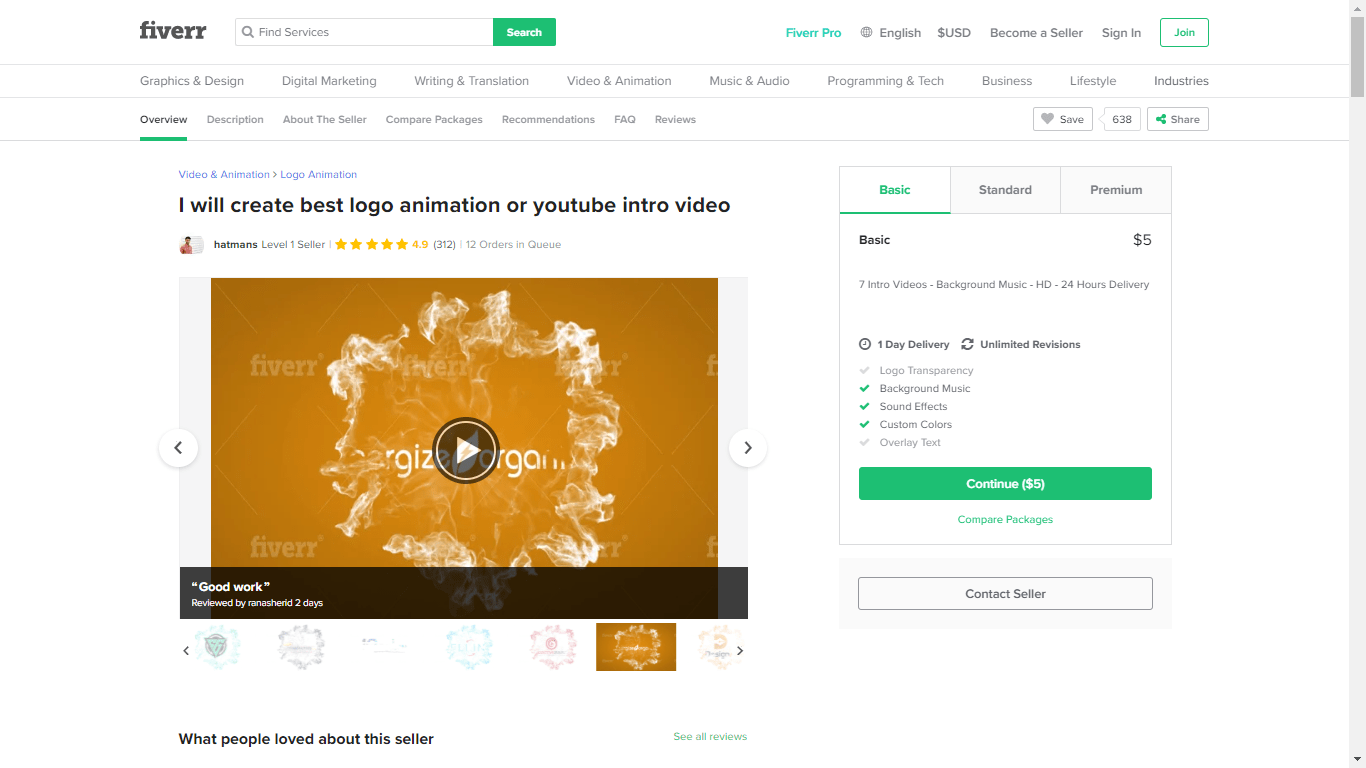Click the heart Save icon

point(1047,119)
